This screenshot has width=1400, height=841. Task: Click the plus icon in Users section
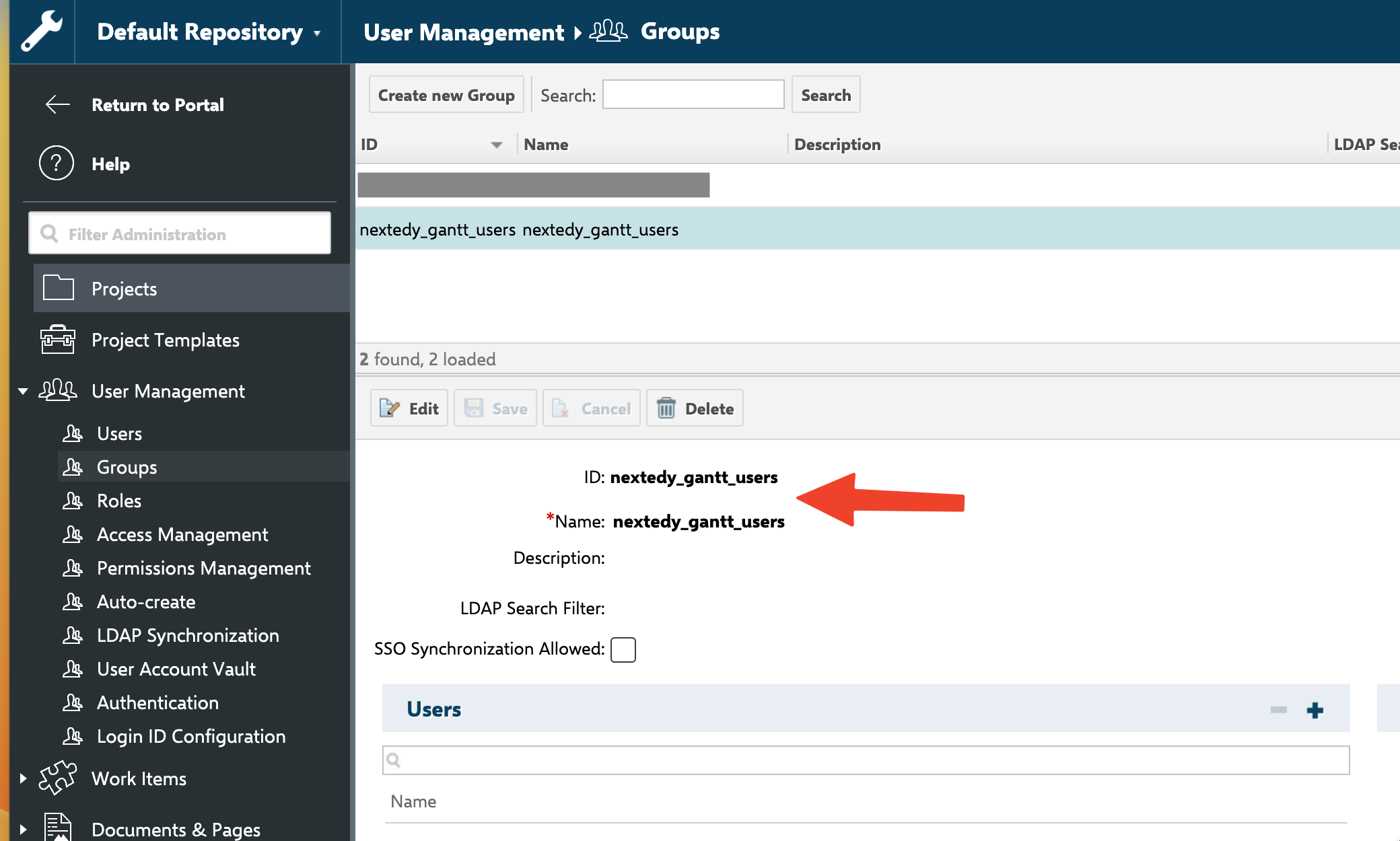(1315, 710)
